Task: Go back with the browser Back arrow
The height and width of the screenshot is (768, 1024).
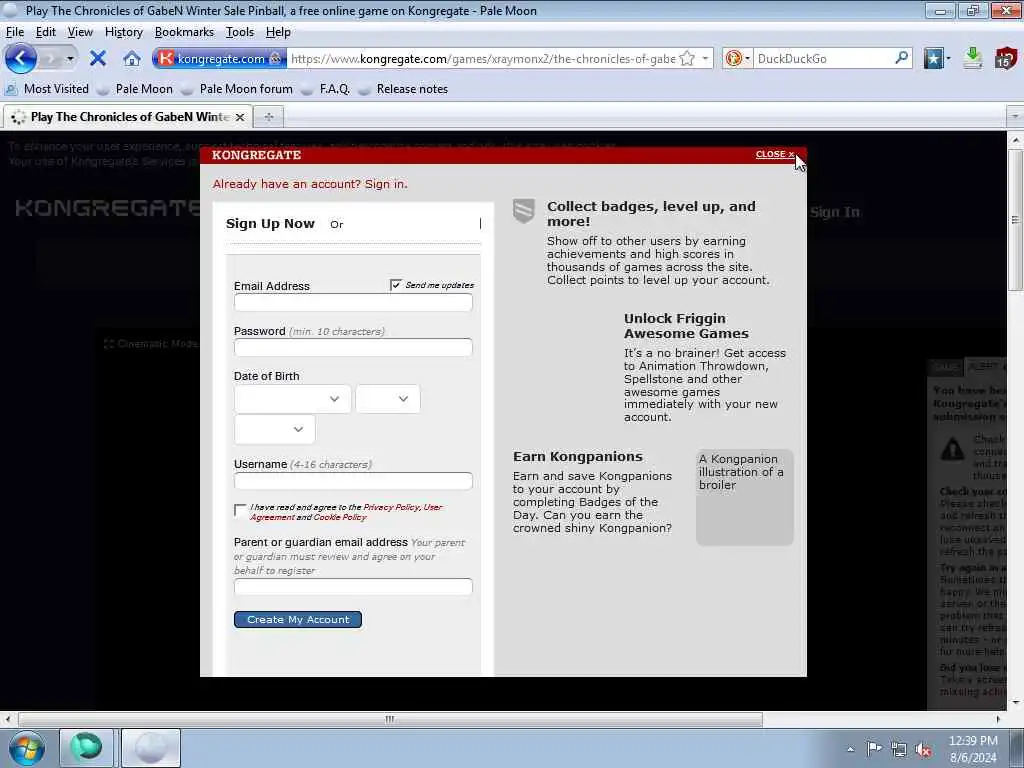Action: (x=21, y=59)
